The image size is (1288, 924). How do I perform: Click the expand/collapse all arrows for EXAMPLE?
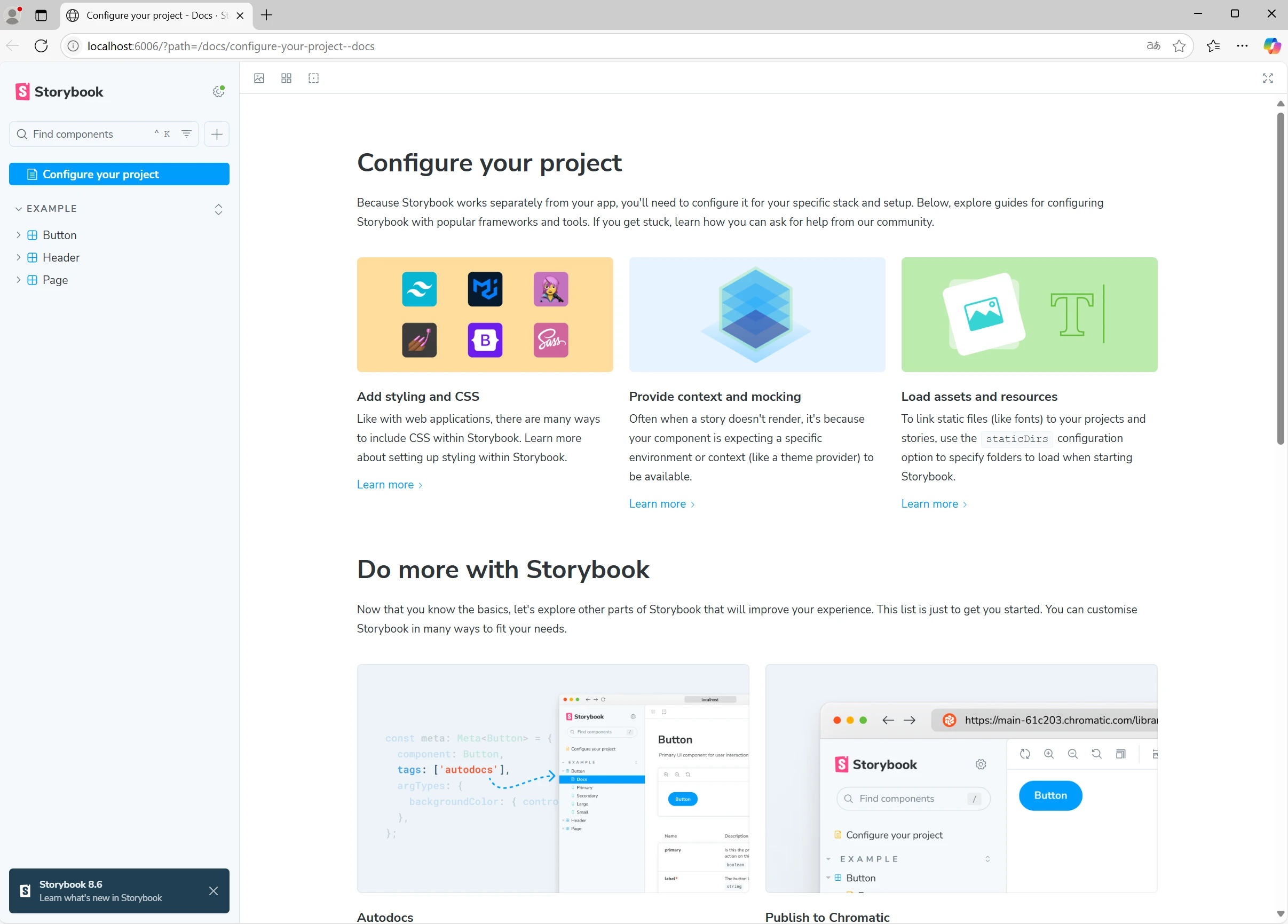(x=219, y=209)
